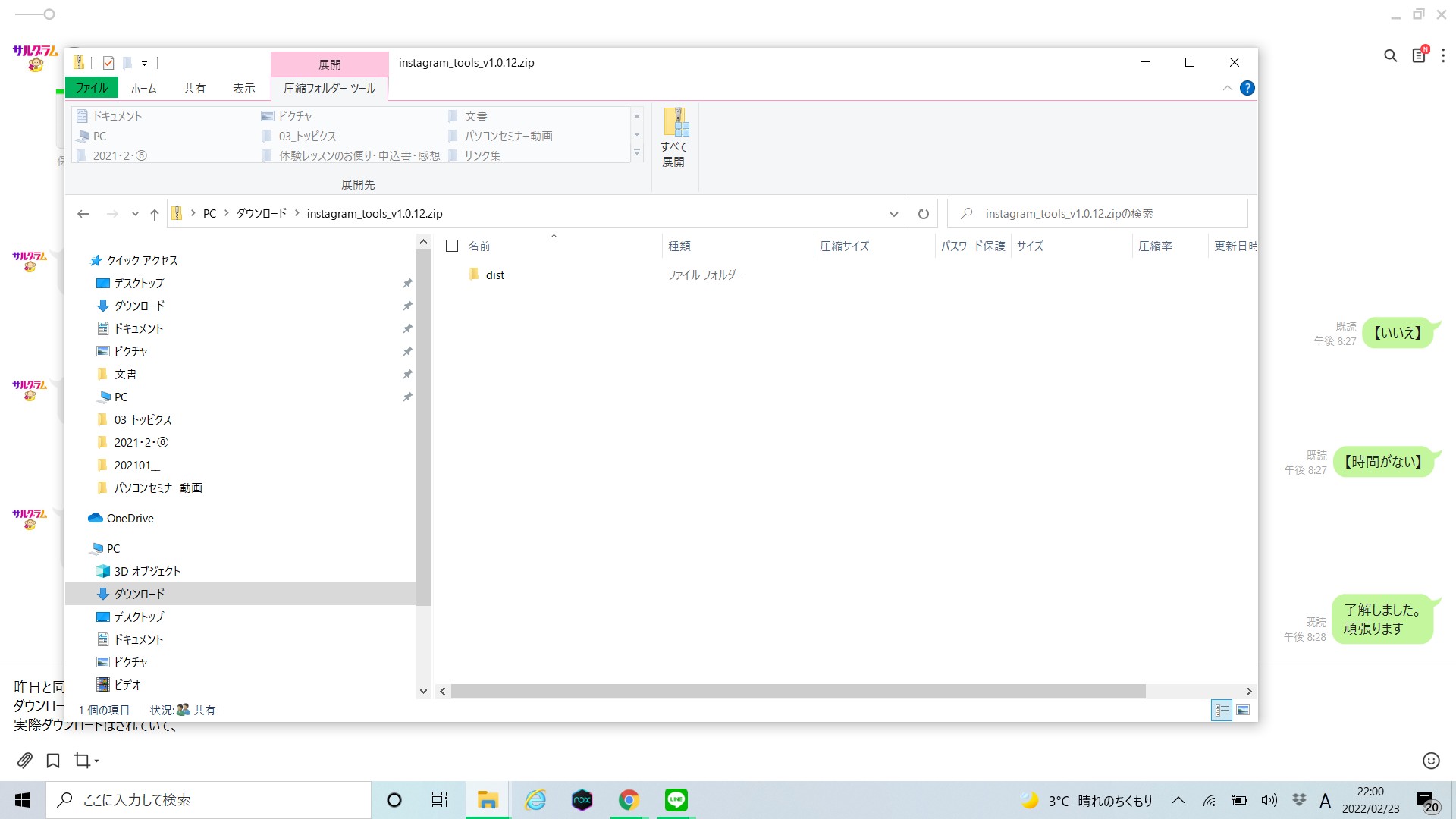The height and width of the screenshot is (819, 1456).
Task: Switch to large icons view in the status bar
Action: 1243,711
